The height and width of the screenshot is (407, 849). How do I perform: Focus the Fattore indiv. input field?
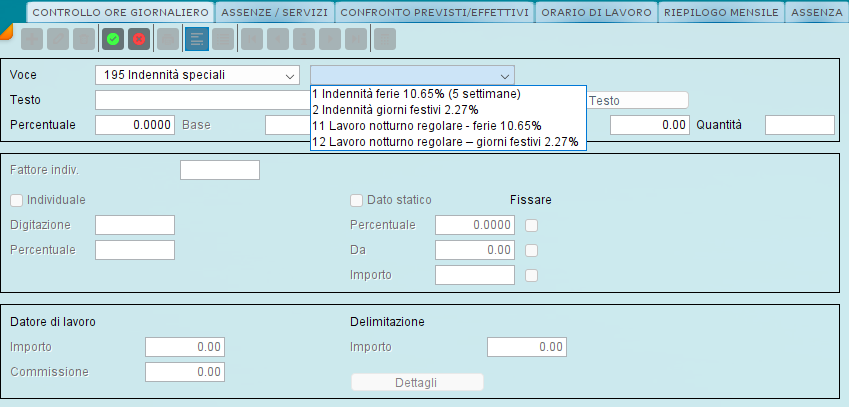(220, 170)
